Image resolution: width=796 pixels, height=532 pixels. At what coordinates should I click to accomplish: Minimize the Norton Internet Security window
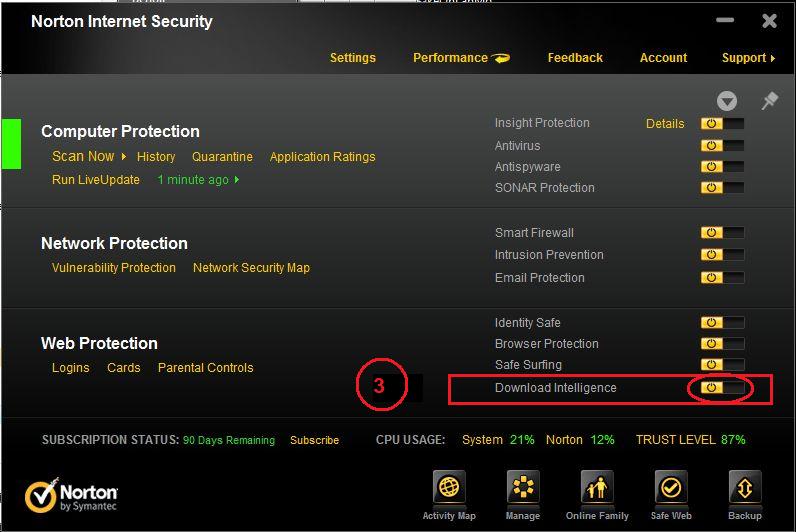725,20
